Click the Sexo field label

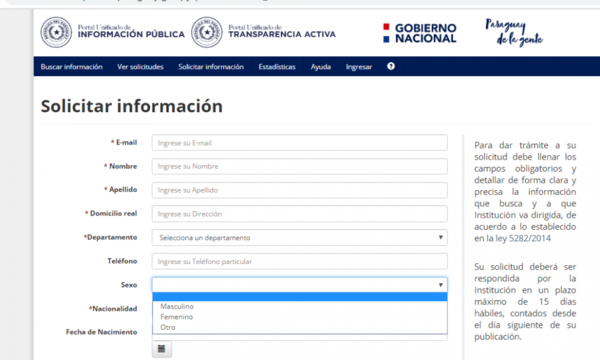pos(129,285)
